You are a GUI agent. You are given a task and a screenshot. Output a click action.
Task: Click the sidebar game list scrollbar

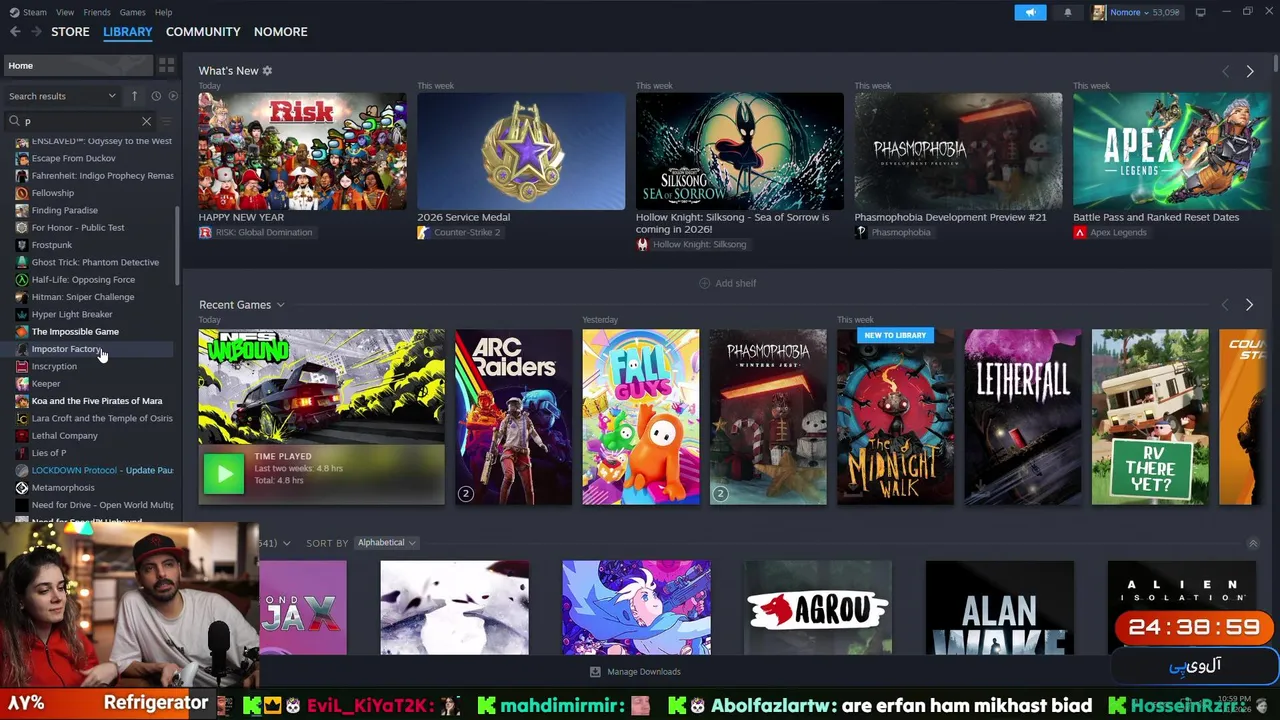[x=178, y=245]
